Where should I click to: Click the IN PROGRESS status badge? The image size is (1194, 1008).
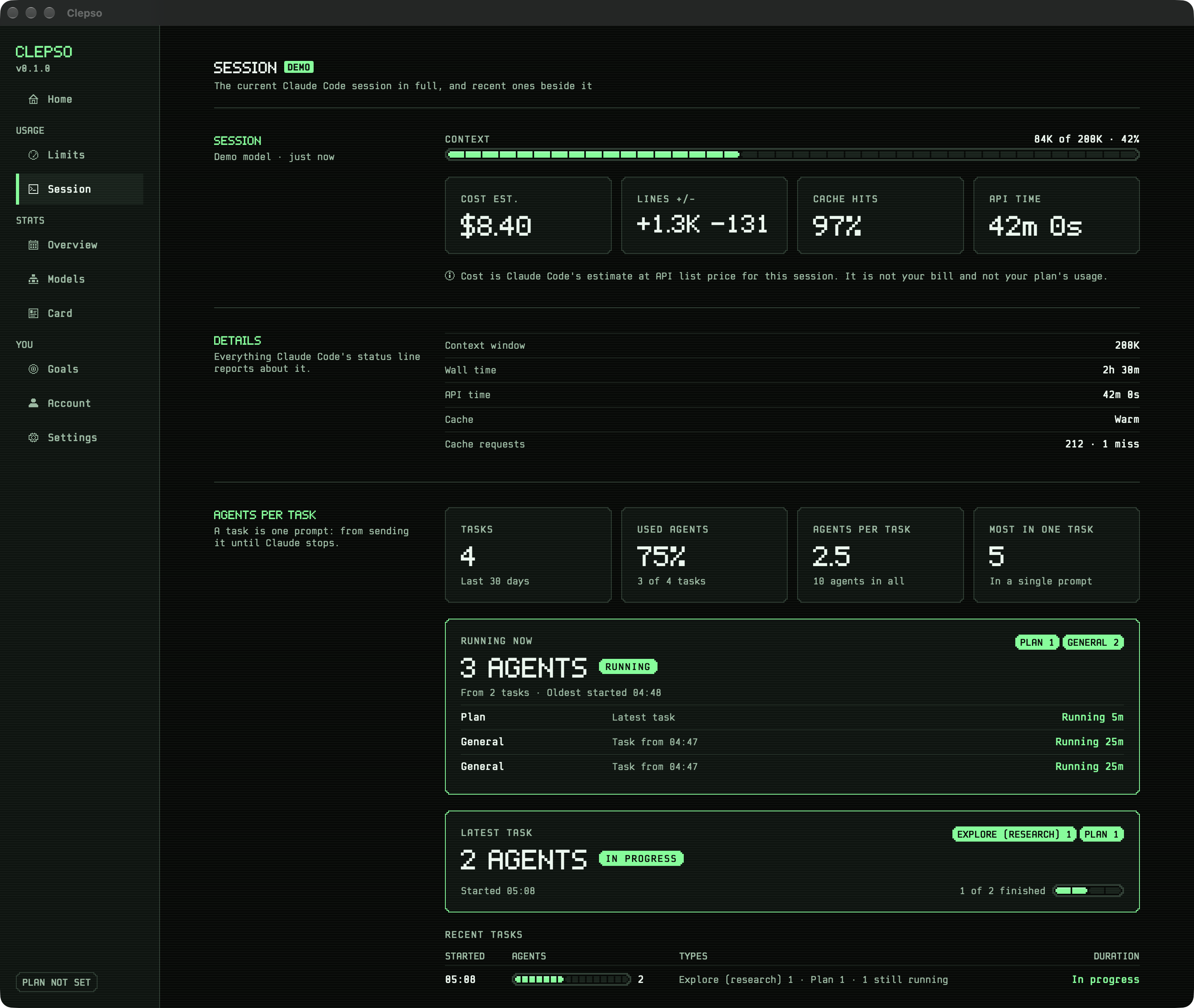pos(641,859)
